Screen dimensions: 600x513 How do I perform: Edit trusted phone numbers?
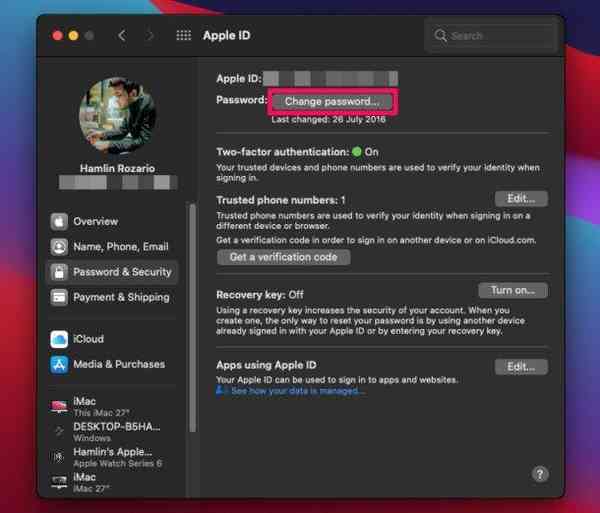[521, 199]
